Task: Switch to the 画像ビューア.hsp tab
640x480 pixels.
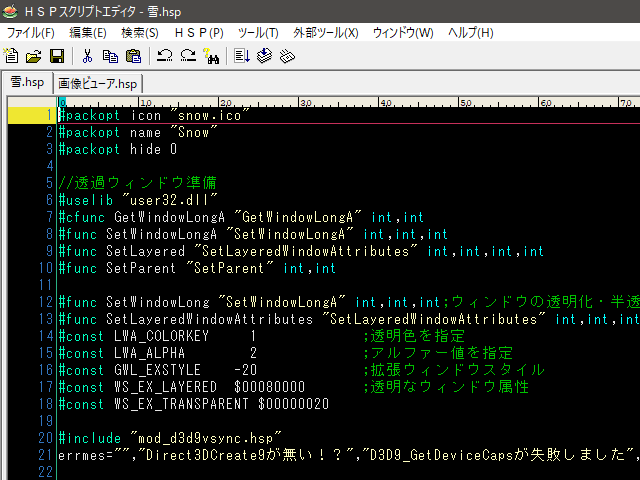Action: click(98, 84)
